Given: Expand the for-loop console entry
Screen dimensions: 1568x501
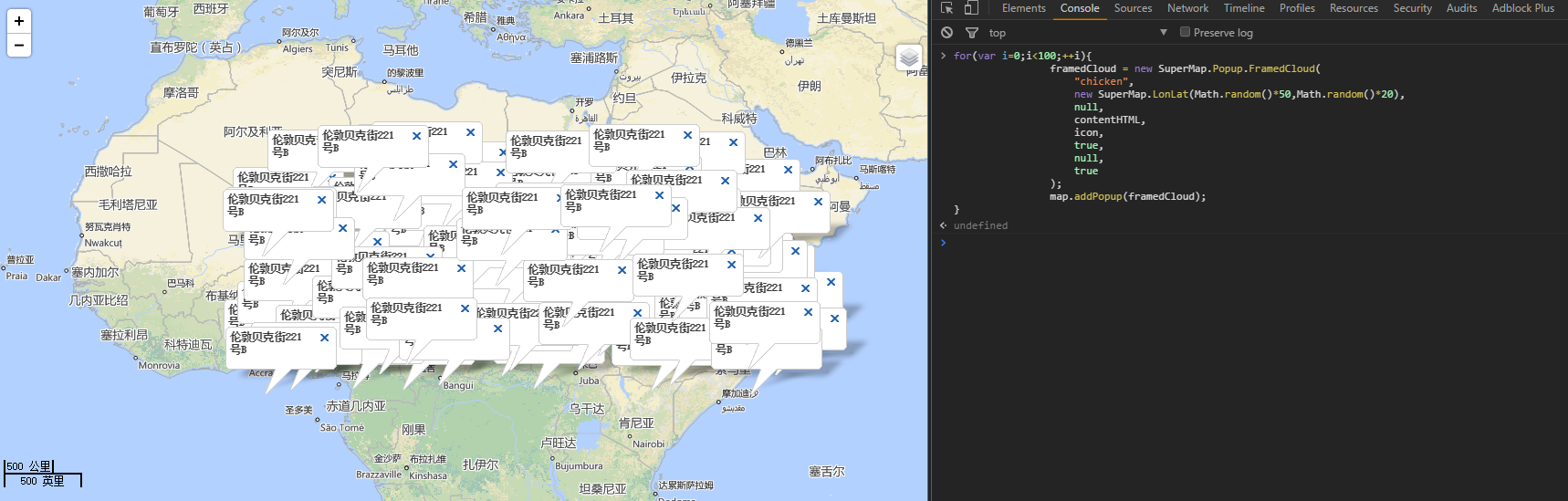Looking at the screenshot, I should (x=944, y=56).
